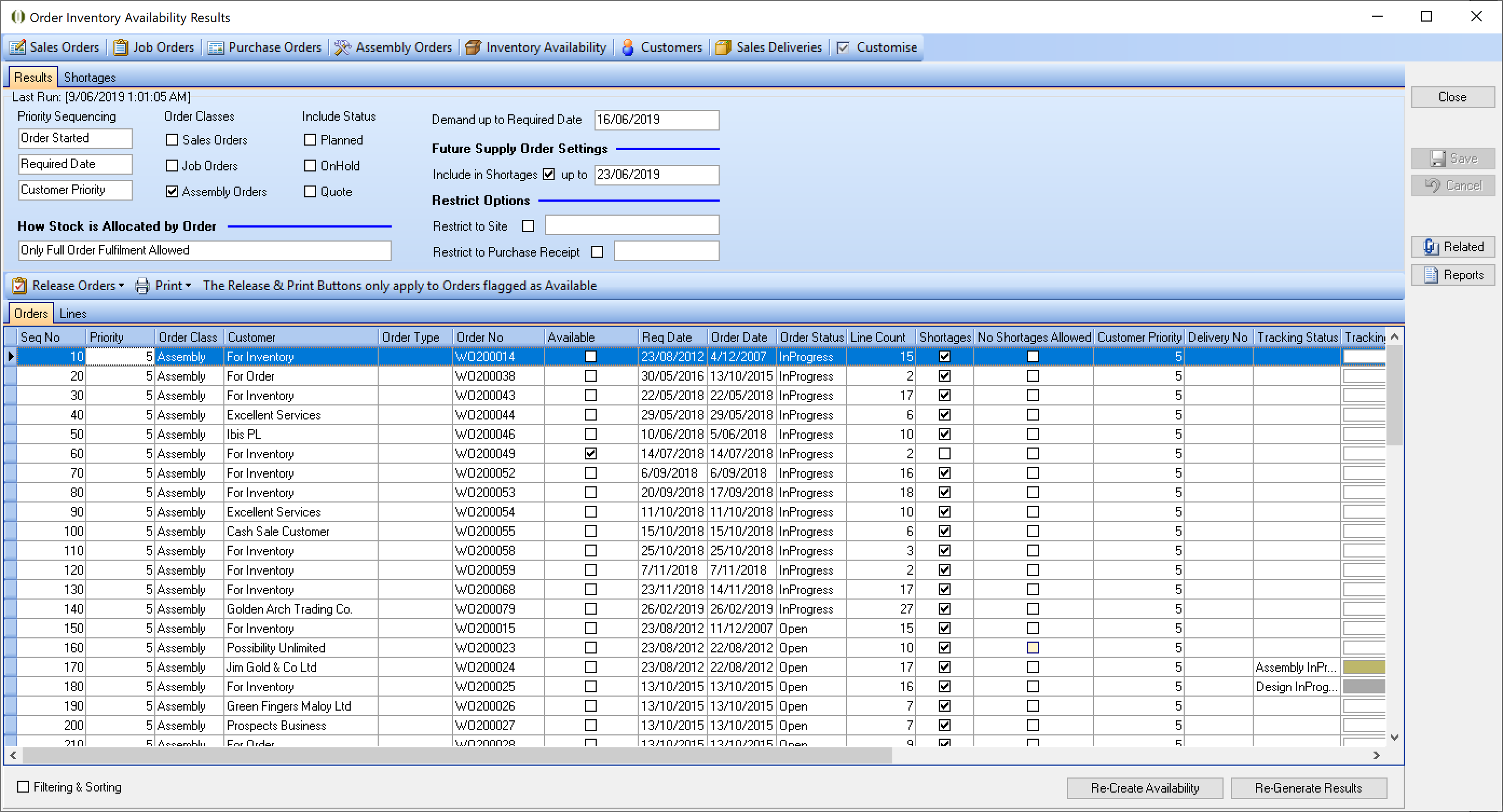The image size is (1503, 812).
Task: Click the Related button icon
Action: (x=1431, y=247)
